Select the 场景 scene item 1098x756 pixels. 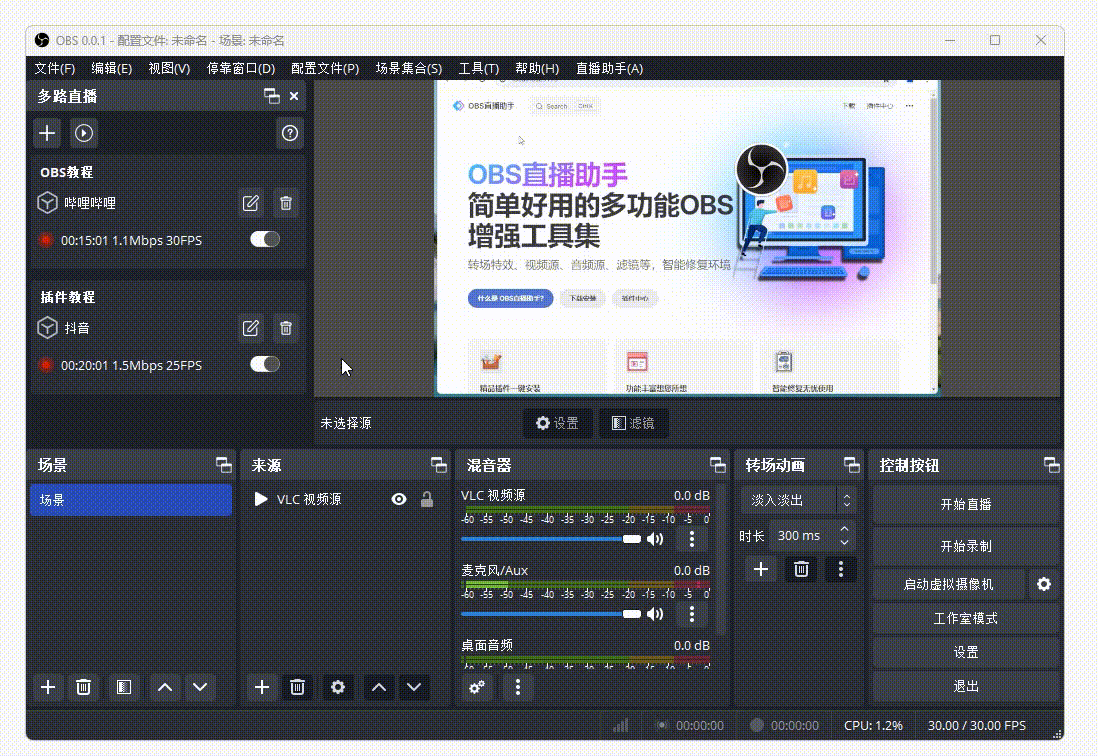click(131, 500)
